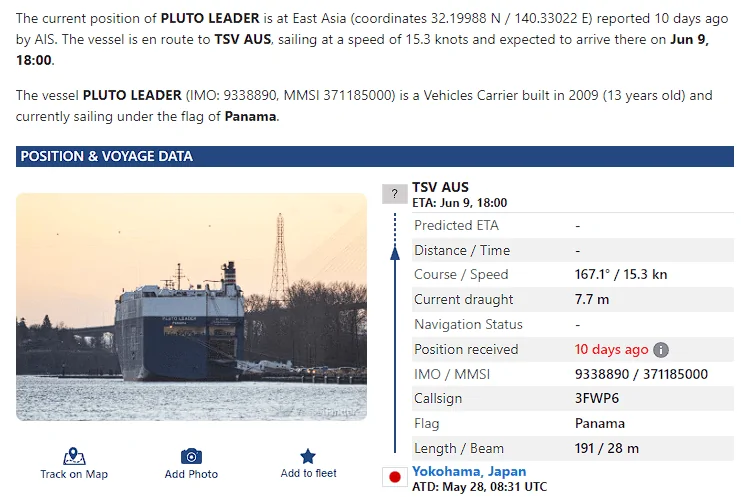Click the flag value 'Panama' in table
This screenshot has height=497, width=741.
click(x=600, y=423)
